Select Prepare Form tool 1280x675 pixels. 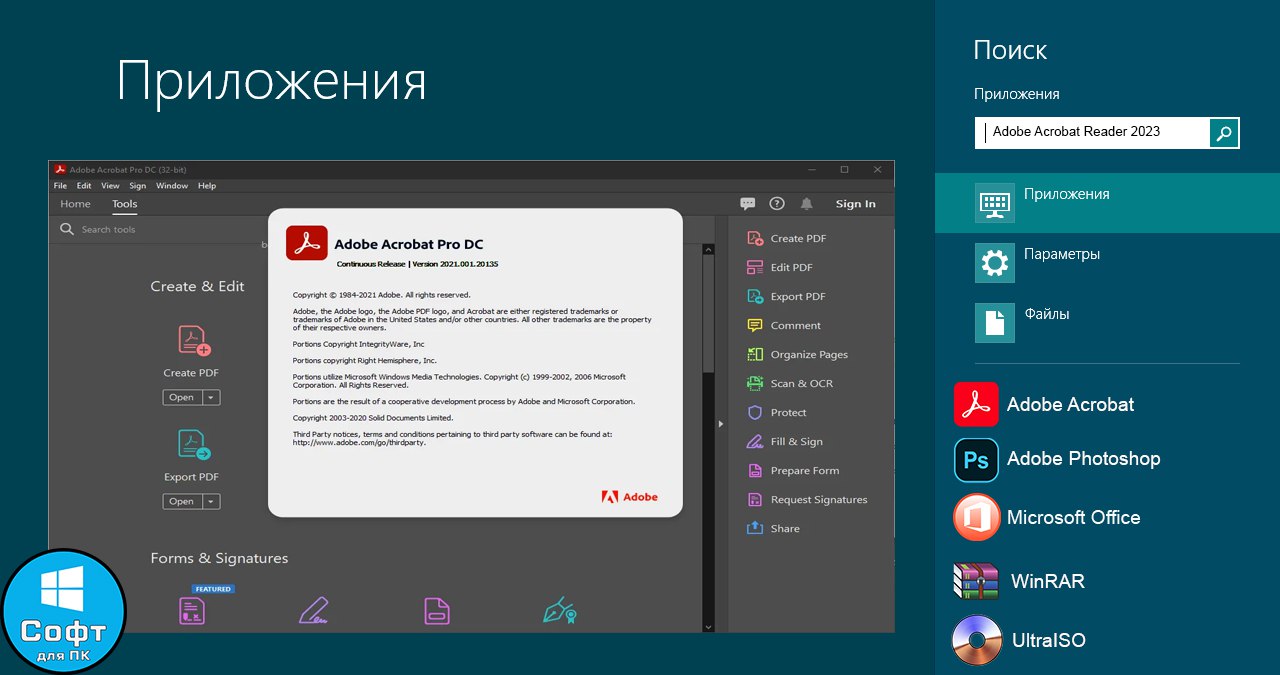point(792,470)
